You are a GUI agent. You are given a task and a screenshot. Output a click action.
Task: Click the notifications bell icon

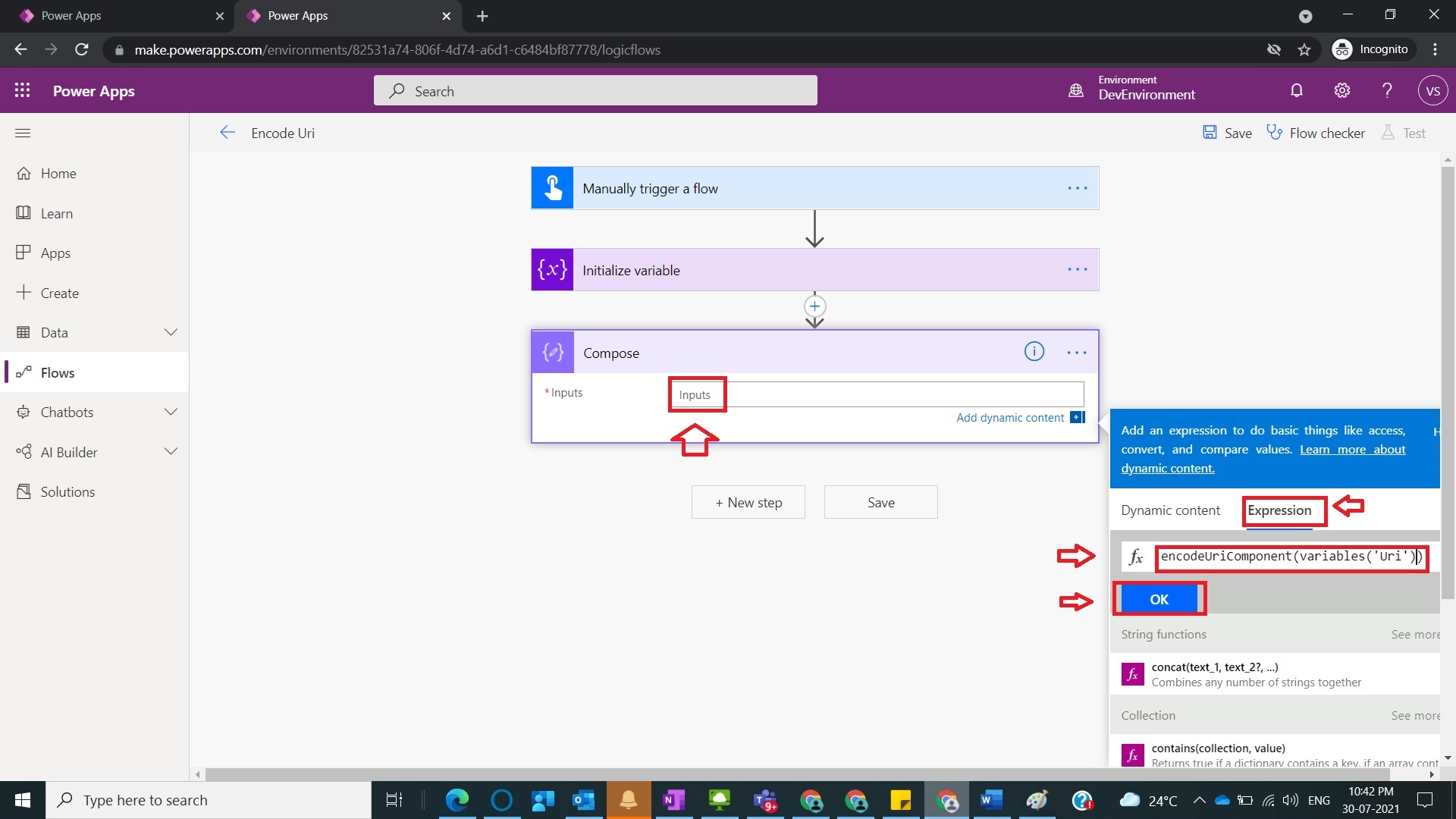coord(1297,90)
